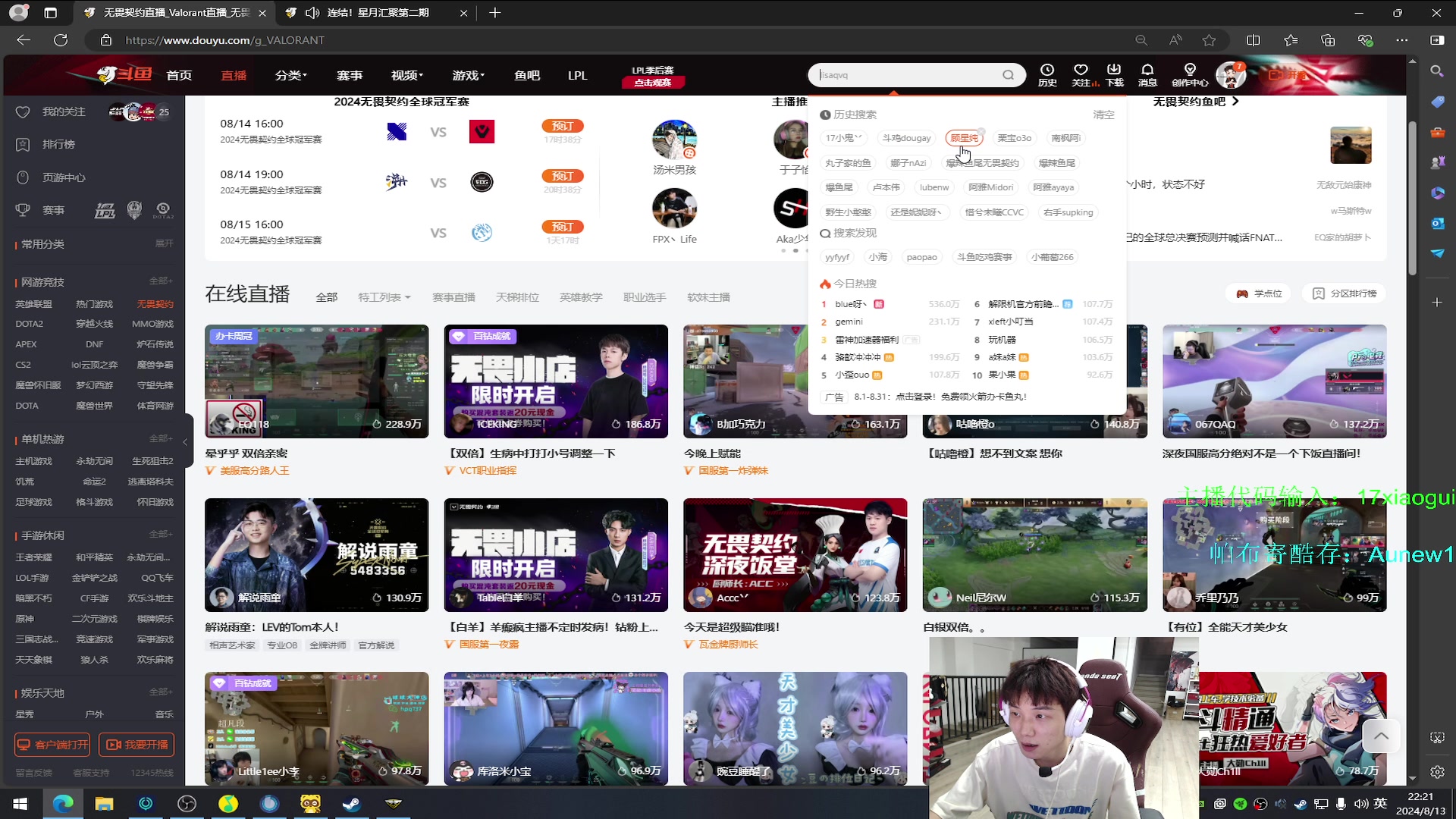Screen dimensions: 1456x819
Task: Expand 常用分类 with 展开 link
Action: tap(165, 243)
